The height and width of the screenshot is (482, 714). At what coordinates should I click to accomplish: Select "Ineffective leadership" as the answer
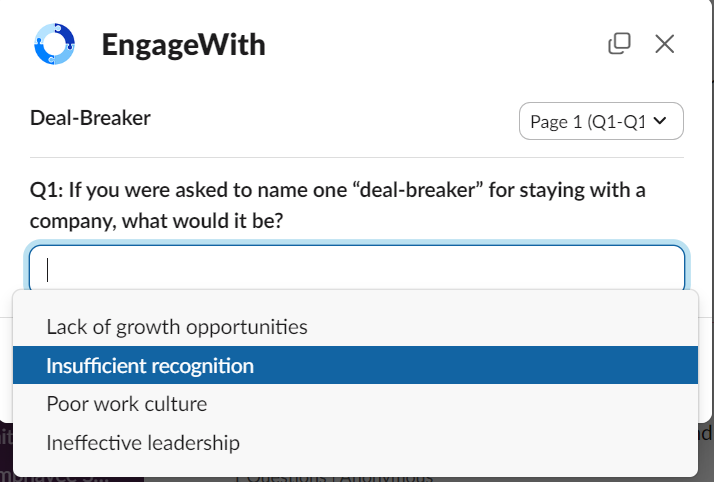pyautogui.click(x=143, y=442)
